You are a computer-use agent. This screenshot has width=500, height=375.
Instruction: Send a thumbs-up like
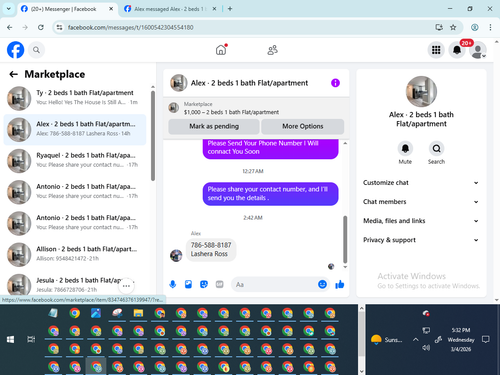click(x=340, y=284)
